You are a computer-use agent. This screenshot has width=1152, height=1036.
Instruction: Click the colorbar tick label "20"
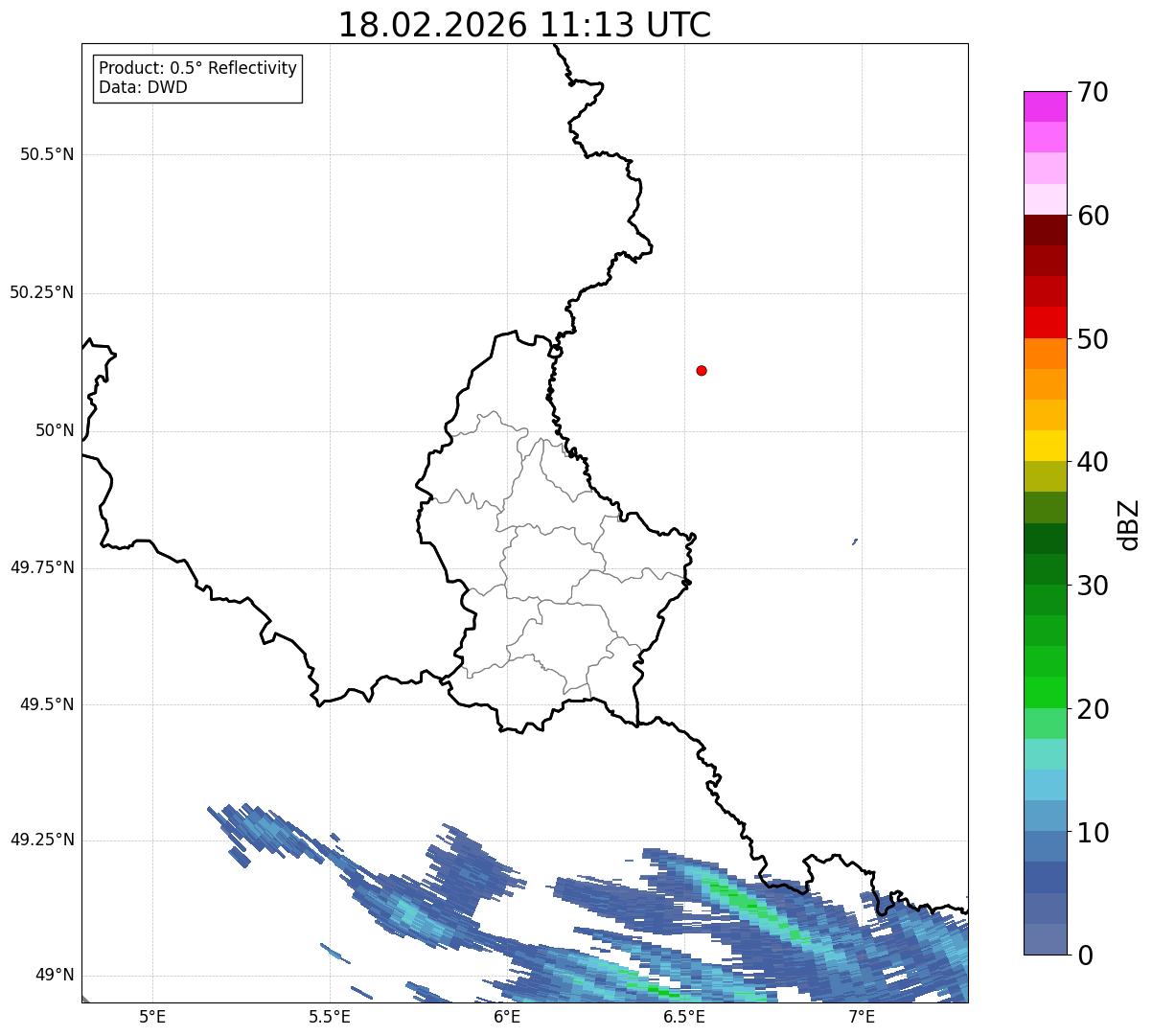(1093, 709)
